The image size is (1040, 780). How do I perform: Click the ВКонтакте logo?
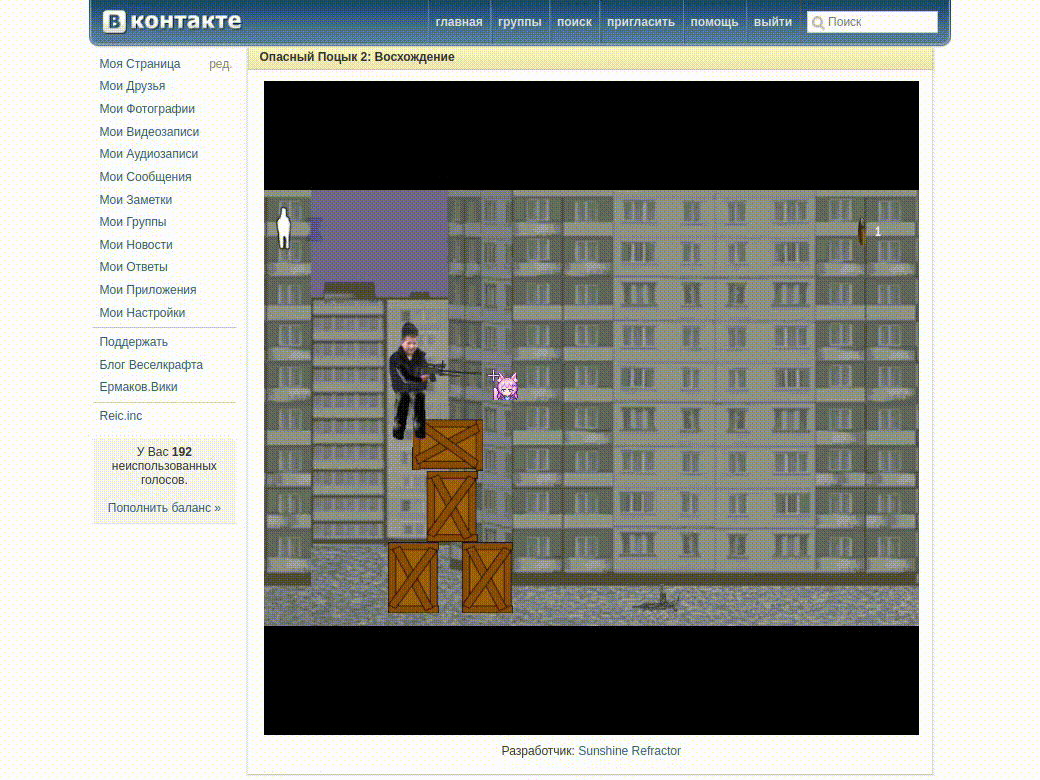tap(172, 21)
